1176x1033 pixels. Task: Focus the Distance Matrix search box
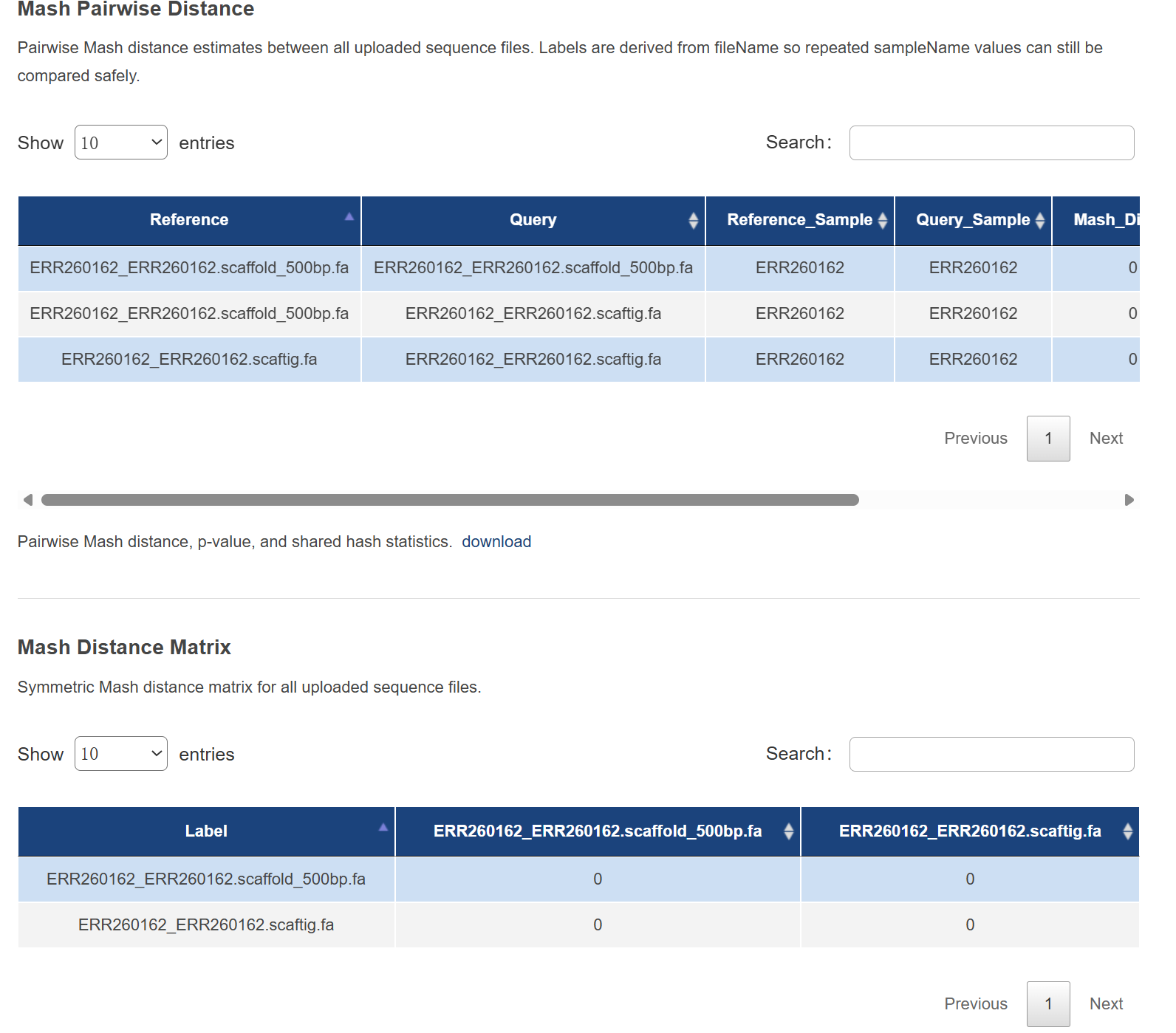[991, 754]
